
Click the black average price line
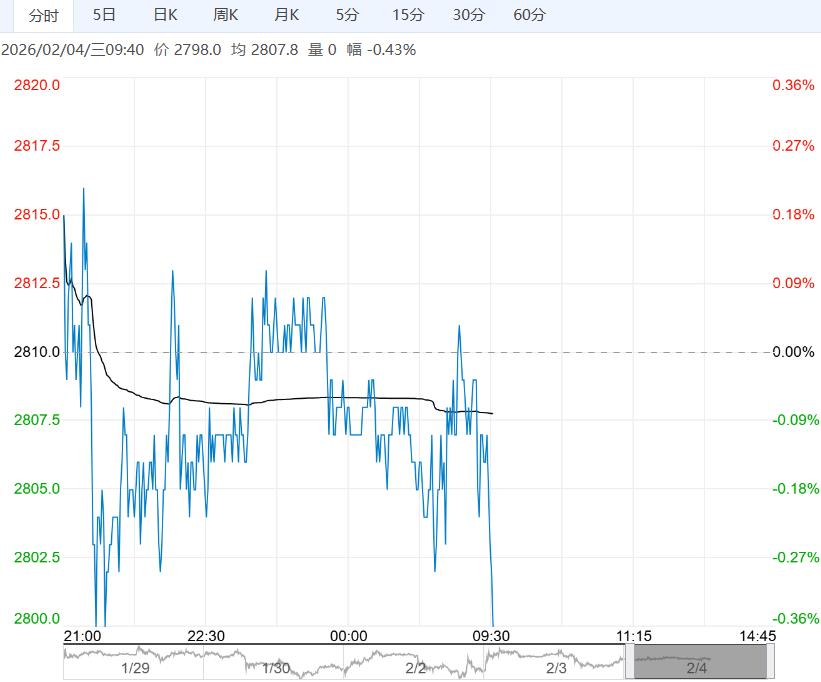point(300,398)
